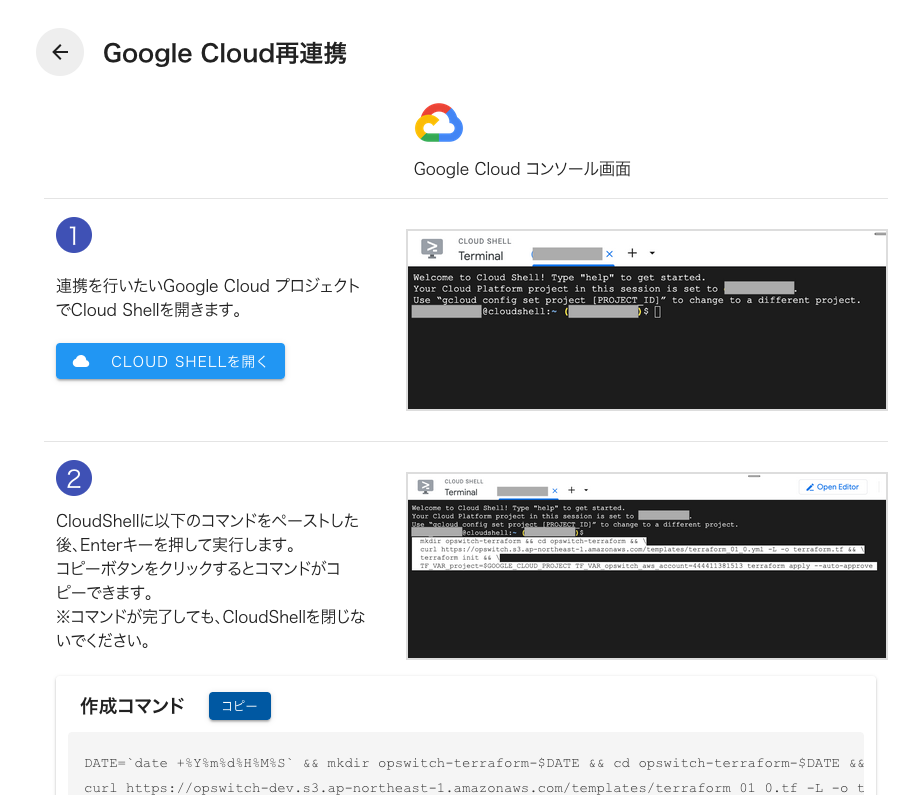The image size is (912, 795).
Task: Click the Open Editor button
Action: click(x=833, y=487)
